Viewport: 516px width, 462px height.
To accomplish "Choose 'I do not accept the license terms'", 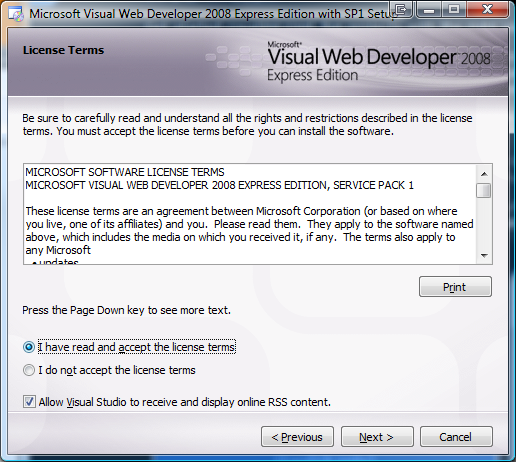I will [29, 370].
